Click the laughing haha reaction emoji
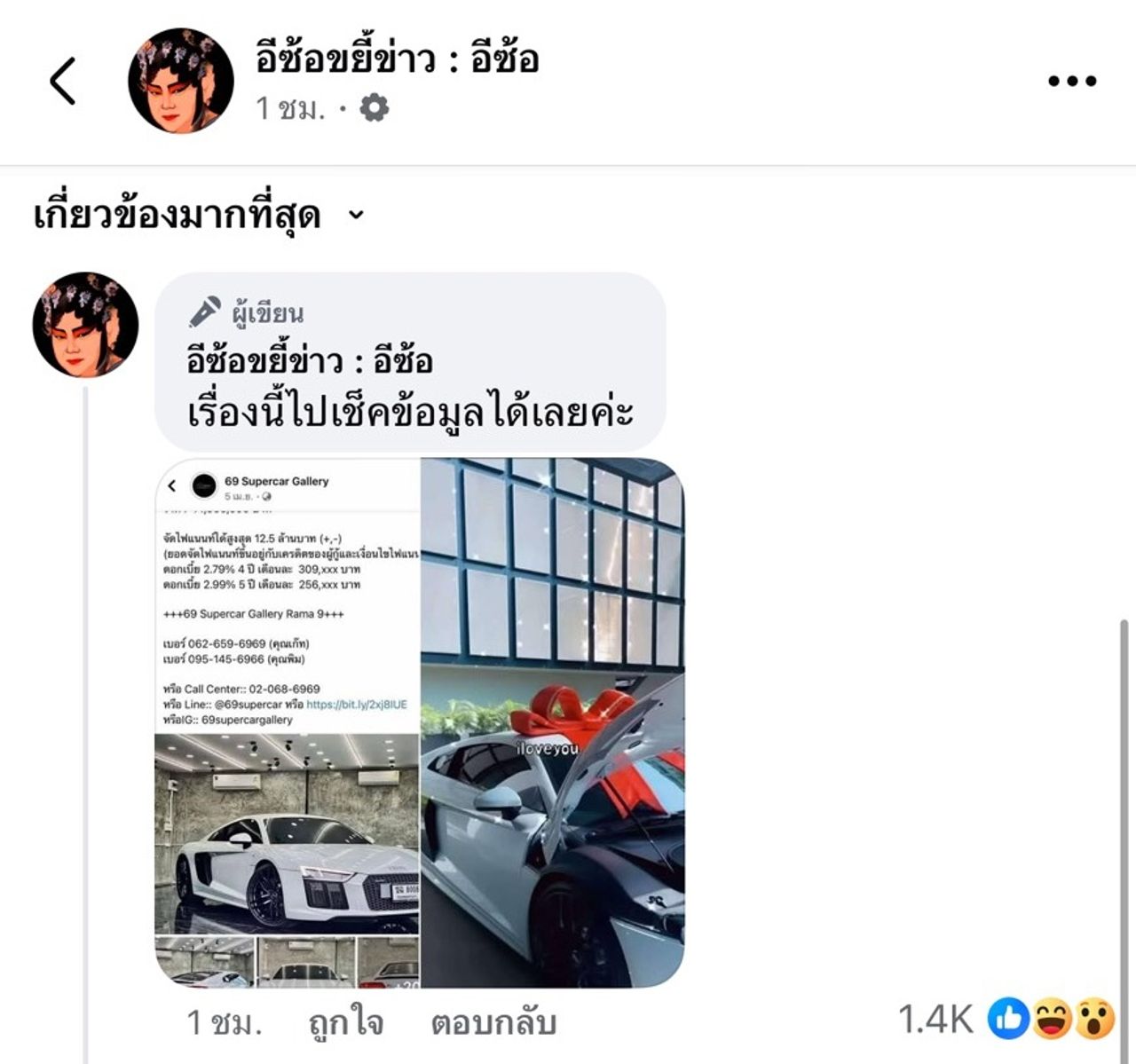This screenshot has width=1136, height=1064. (x=1053, y=1019)
